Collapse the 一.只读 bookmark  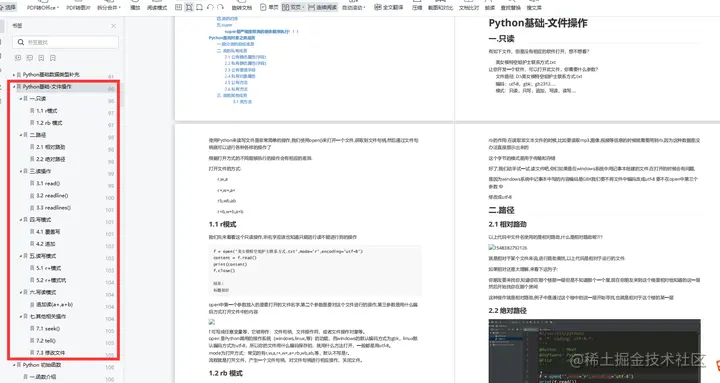tap(21, 99)
